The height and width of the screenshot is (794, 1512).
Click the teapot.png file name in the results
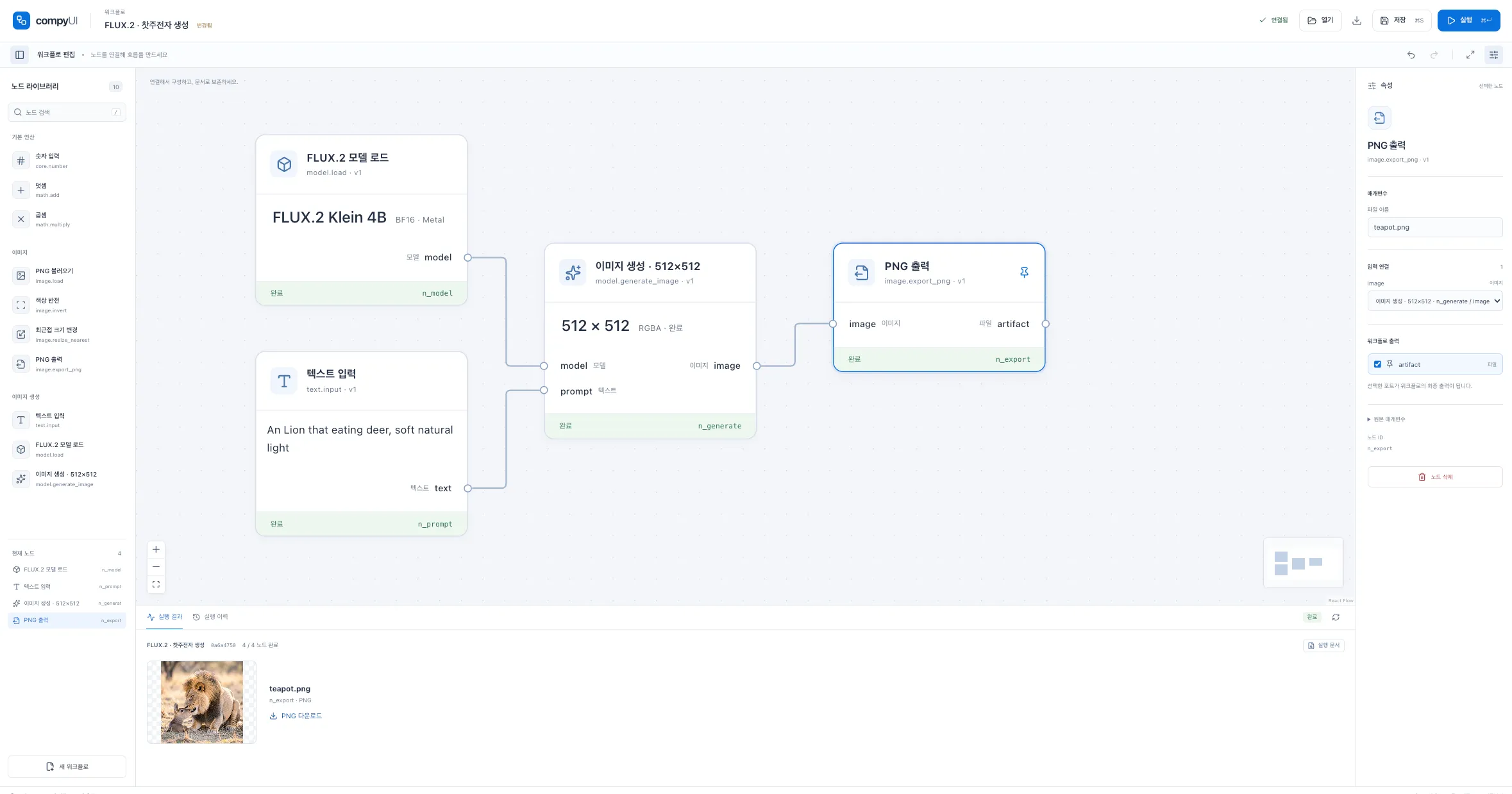point(290,689)
